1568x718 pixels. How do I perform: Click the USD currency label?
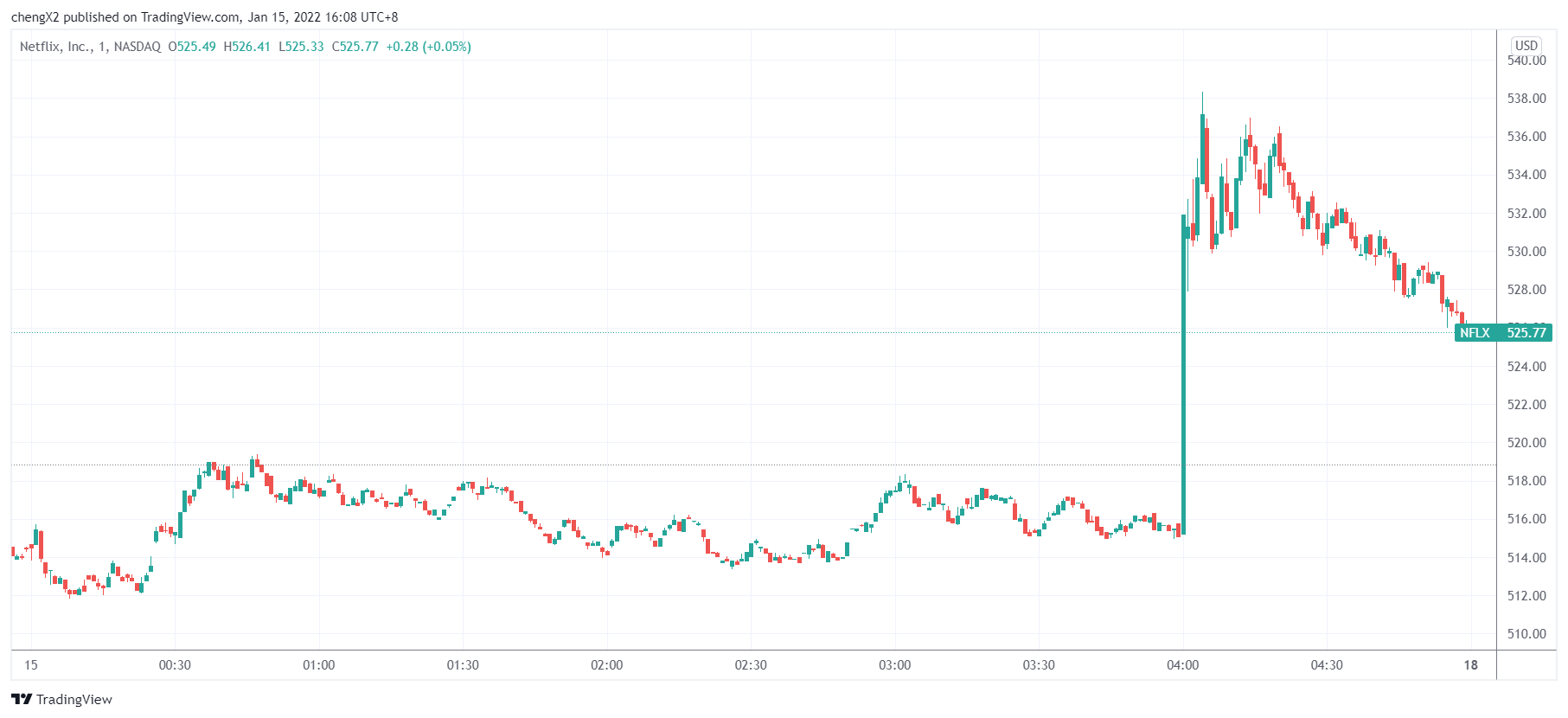(x=1526, y=46)
